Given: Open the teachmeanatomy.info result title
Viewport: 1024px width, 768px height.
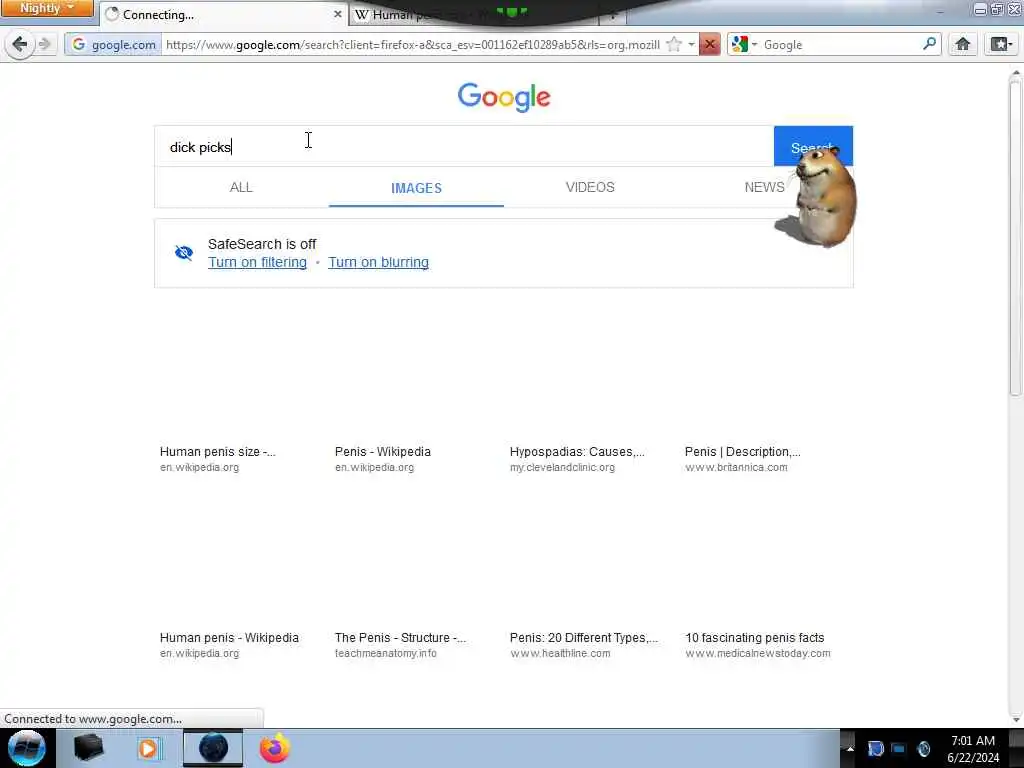Looking at the screenshot, I should pos(400,637).
